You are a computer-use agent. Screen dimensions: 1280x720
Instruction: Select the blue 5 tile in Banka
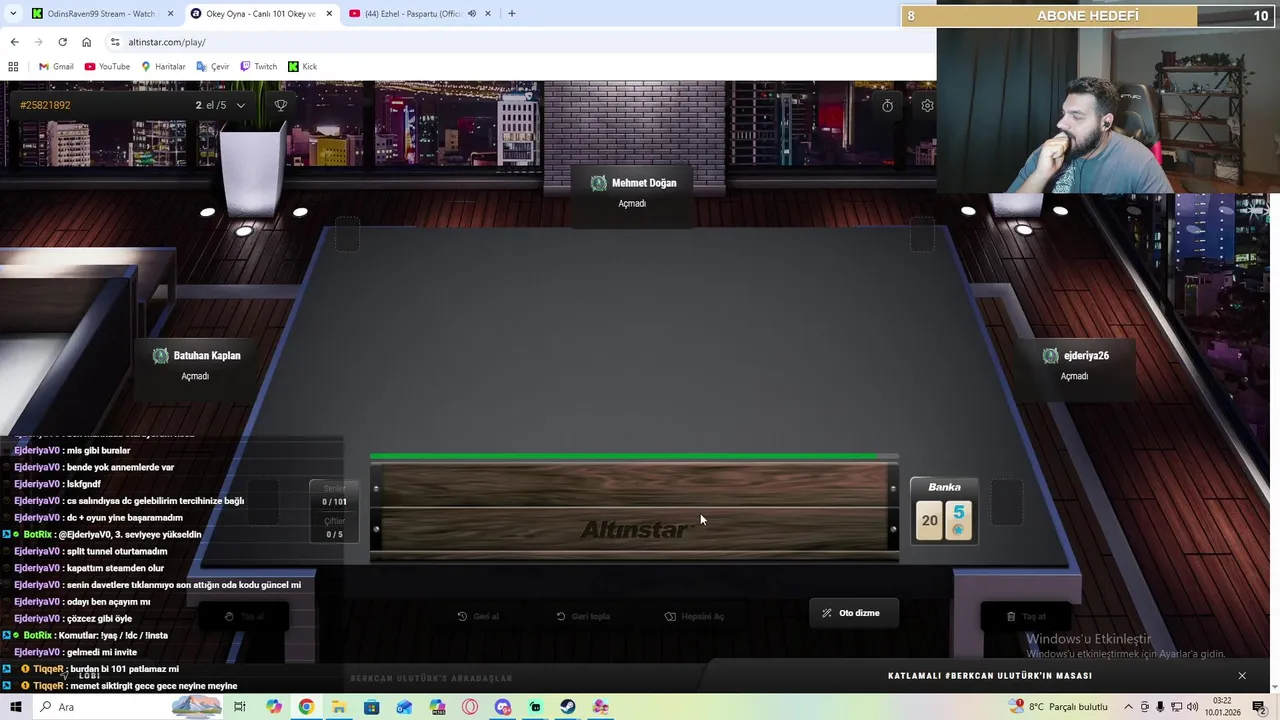(958, 520)
